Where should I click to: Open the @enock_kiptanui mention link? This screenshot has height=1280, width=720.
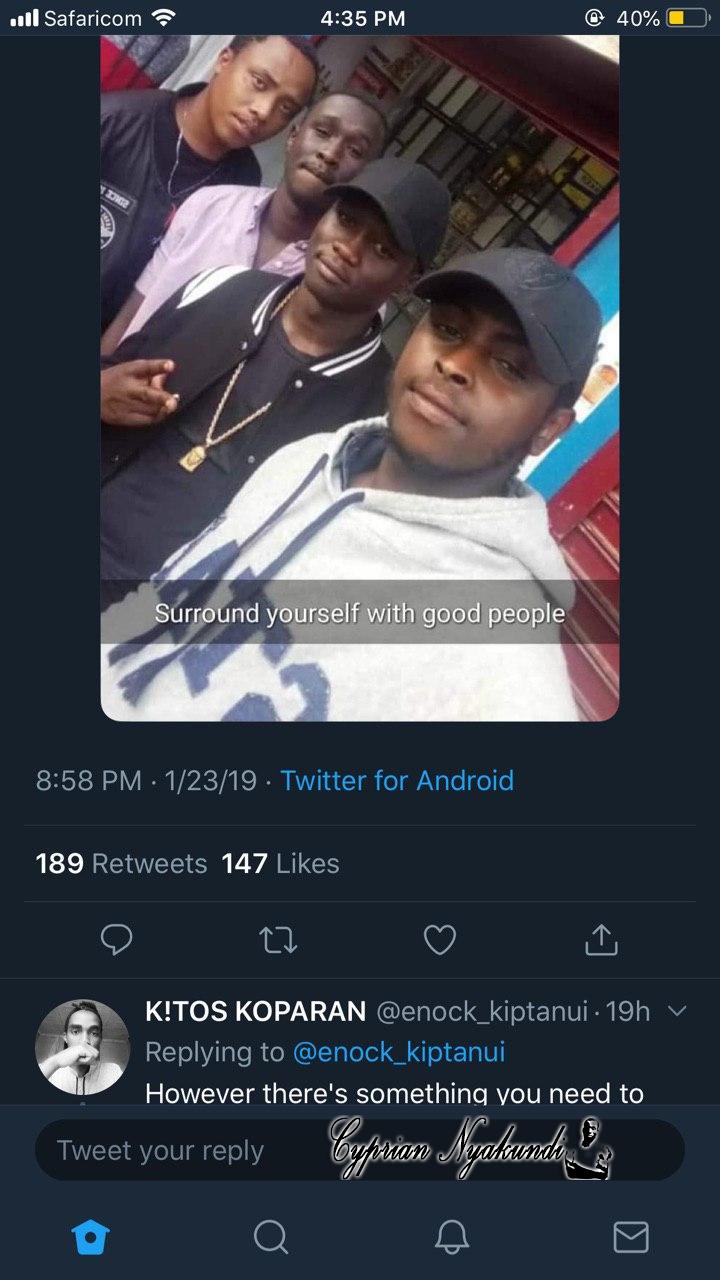[x=398, y=1052]
